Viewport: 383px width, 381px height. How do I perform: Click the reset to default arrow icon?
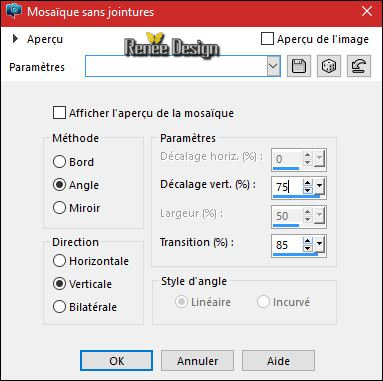coord(359,66)
